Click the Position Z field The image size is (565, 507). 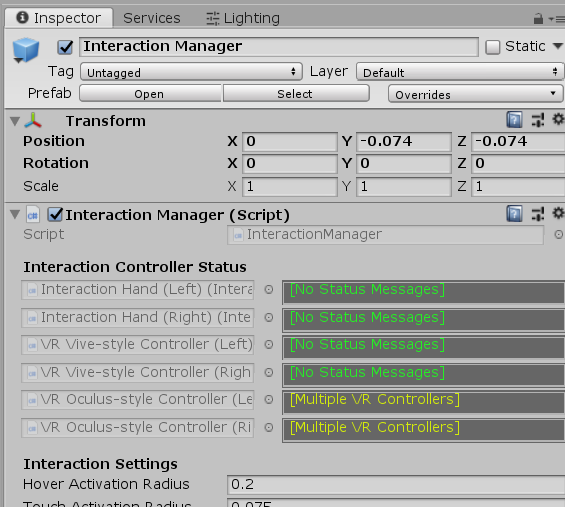(518, 141)
